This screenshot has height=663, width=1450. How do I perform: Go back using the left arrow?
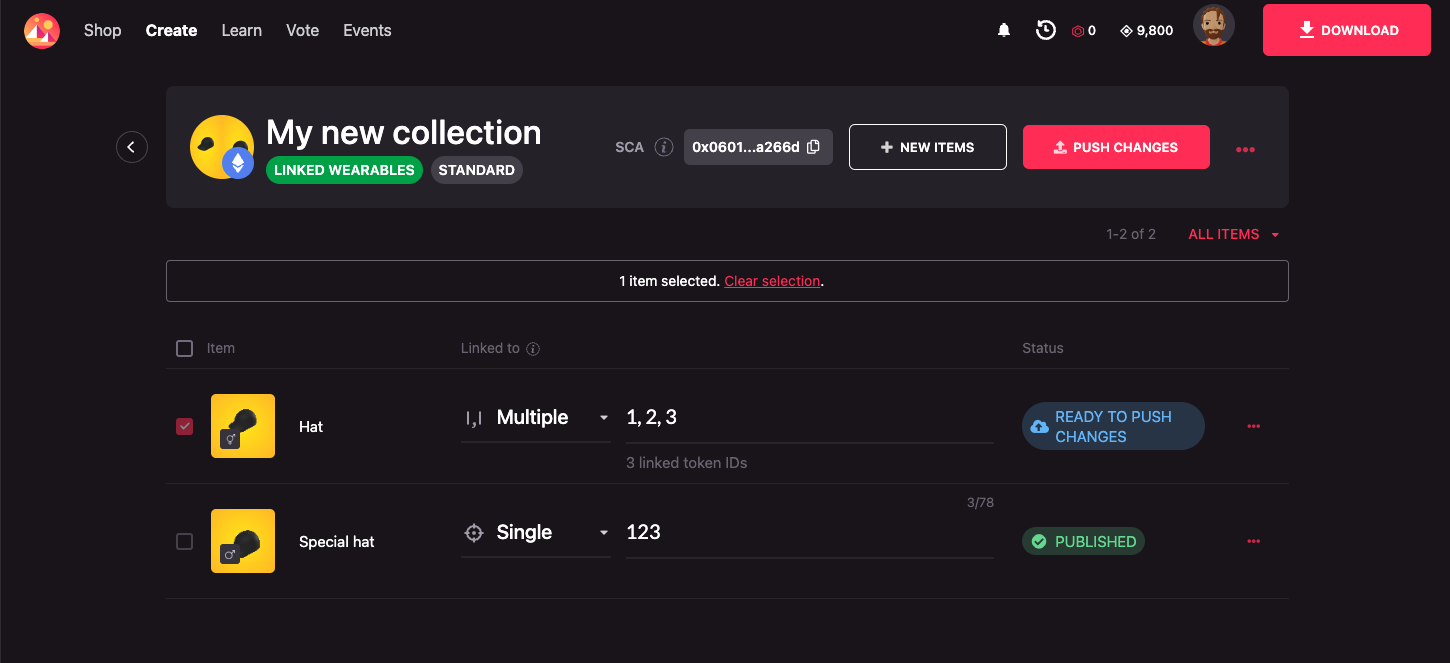[x=132, y=147]
